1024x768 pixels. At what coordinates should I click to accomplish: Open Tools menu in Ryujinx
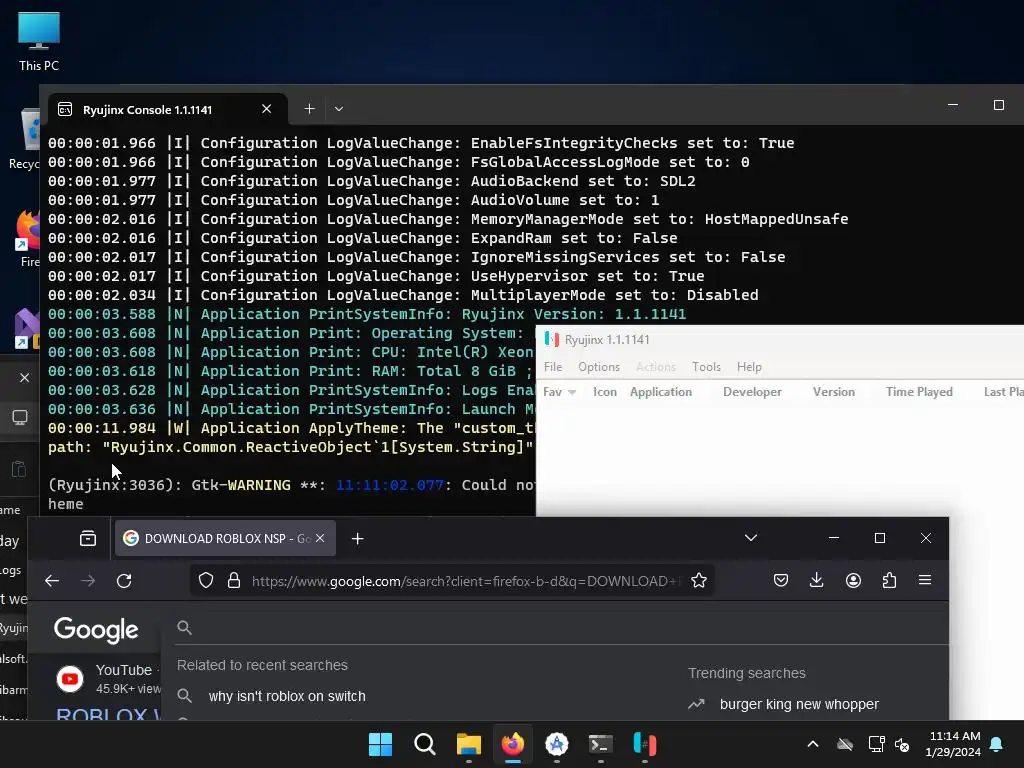click(x=706, y=367)
